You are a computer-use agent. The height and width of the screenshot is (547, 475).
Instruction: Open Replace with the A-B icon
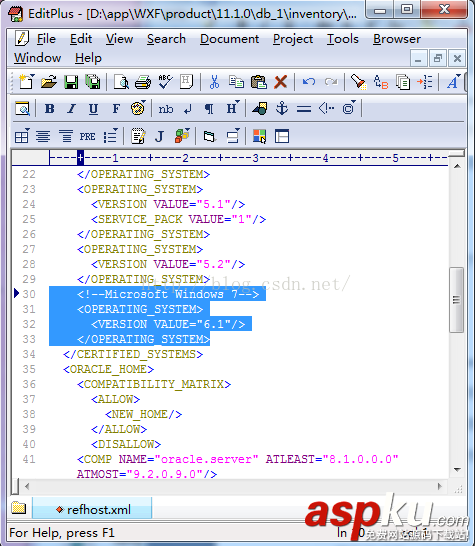point(380,82)
